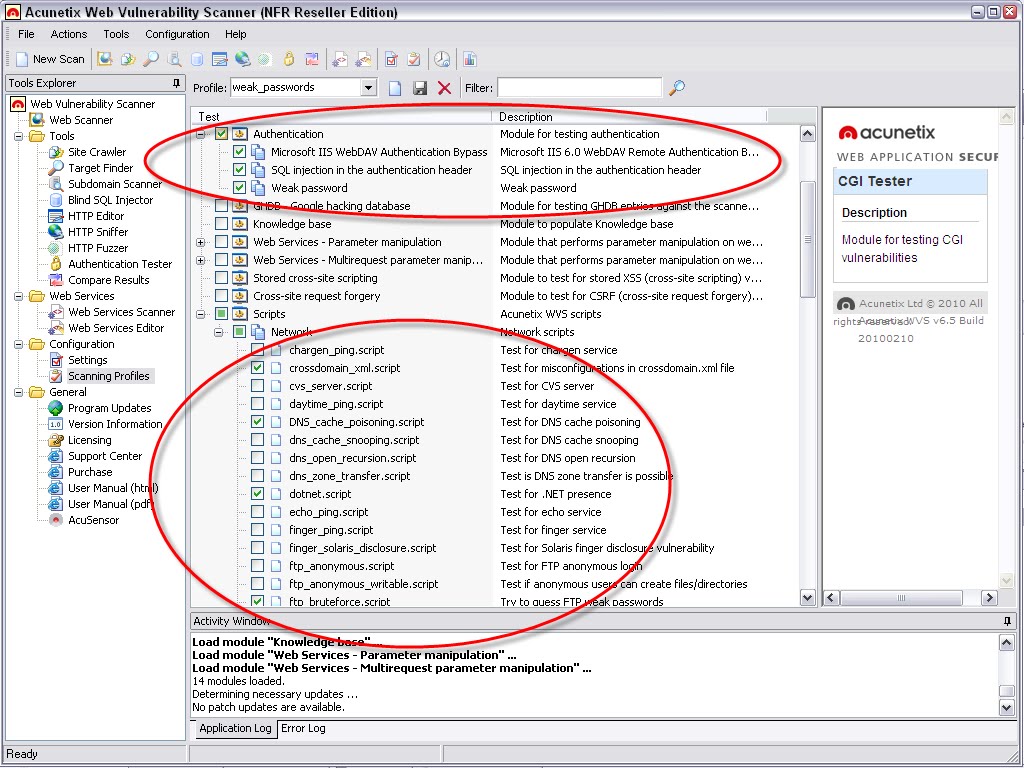
Task: Pin the Activity Window panel
Action: tap(1007, 621)
